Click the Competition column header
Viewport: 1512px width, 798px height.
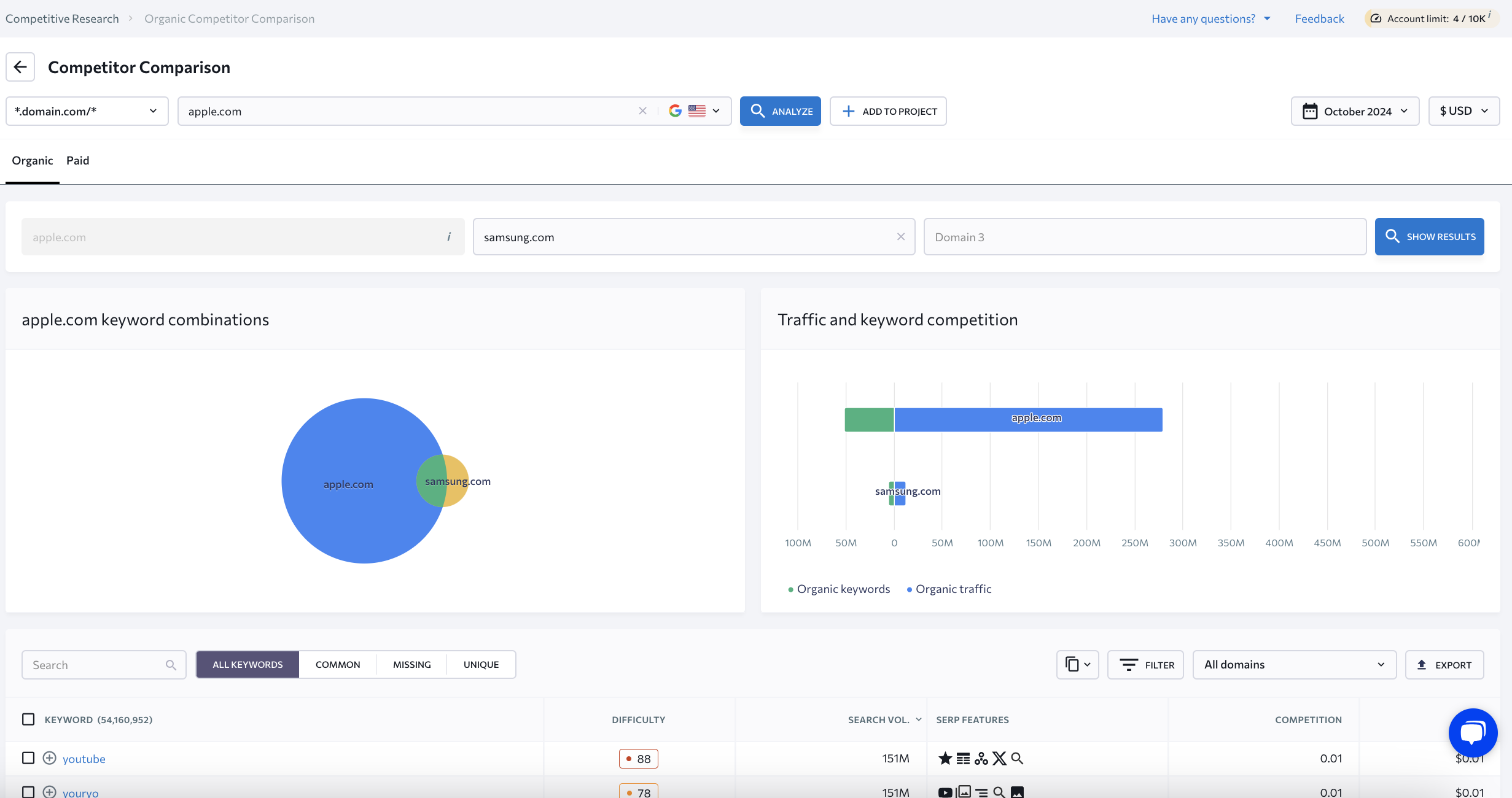click(x=1308, y=719)
